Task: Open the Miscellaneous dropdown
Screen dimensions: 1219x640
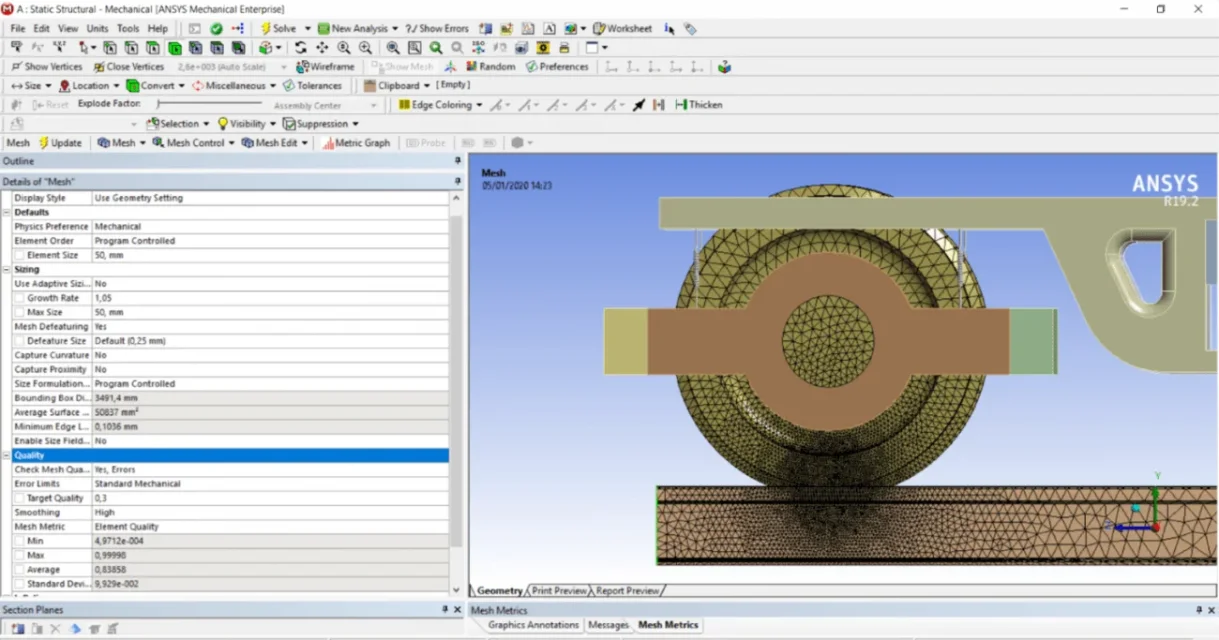Action: (234, 86)
